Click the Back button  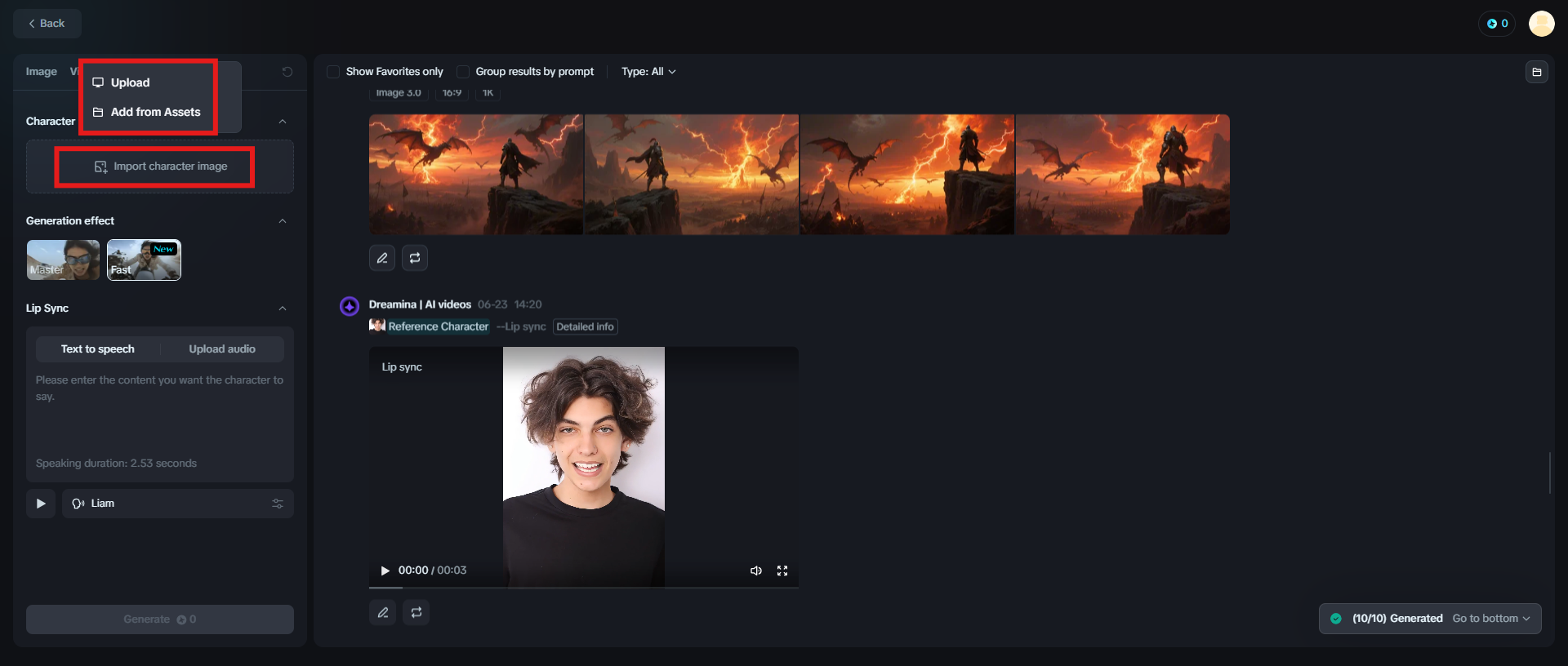click(x=47, y=24)
